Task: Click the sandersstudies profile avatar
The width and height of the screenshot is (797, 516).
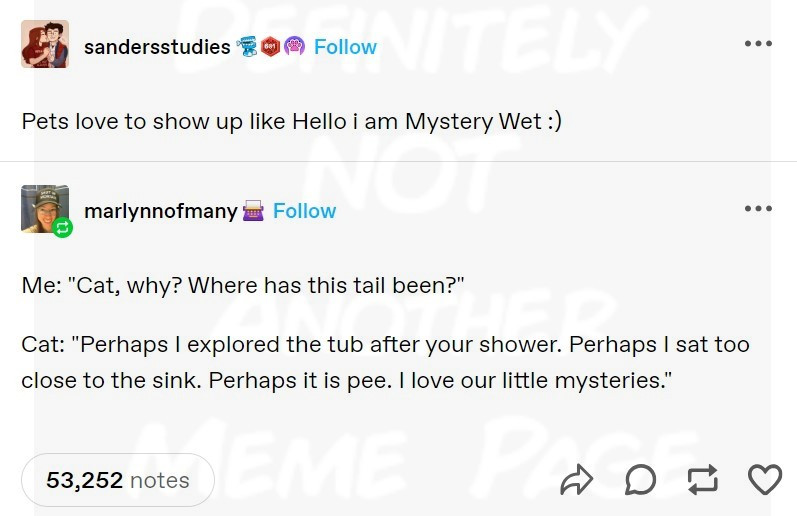Action: 45,44
